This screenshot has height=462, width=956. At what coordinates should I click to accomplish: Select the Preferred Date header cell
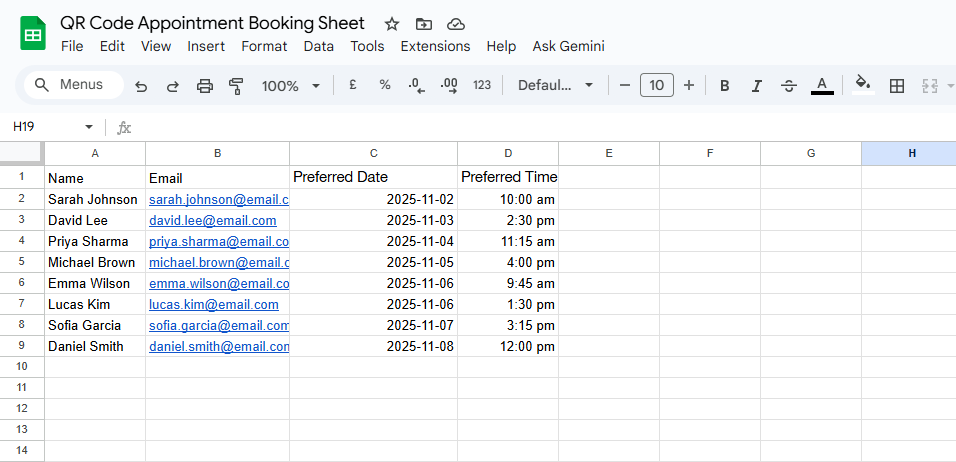click(374, 177)
